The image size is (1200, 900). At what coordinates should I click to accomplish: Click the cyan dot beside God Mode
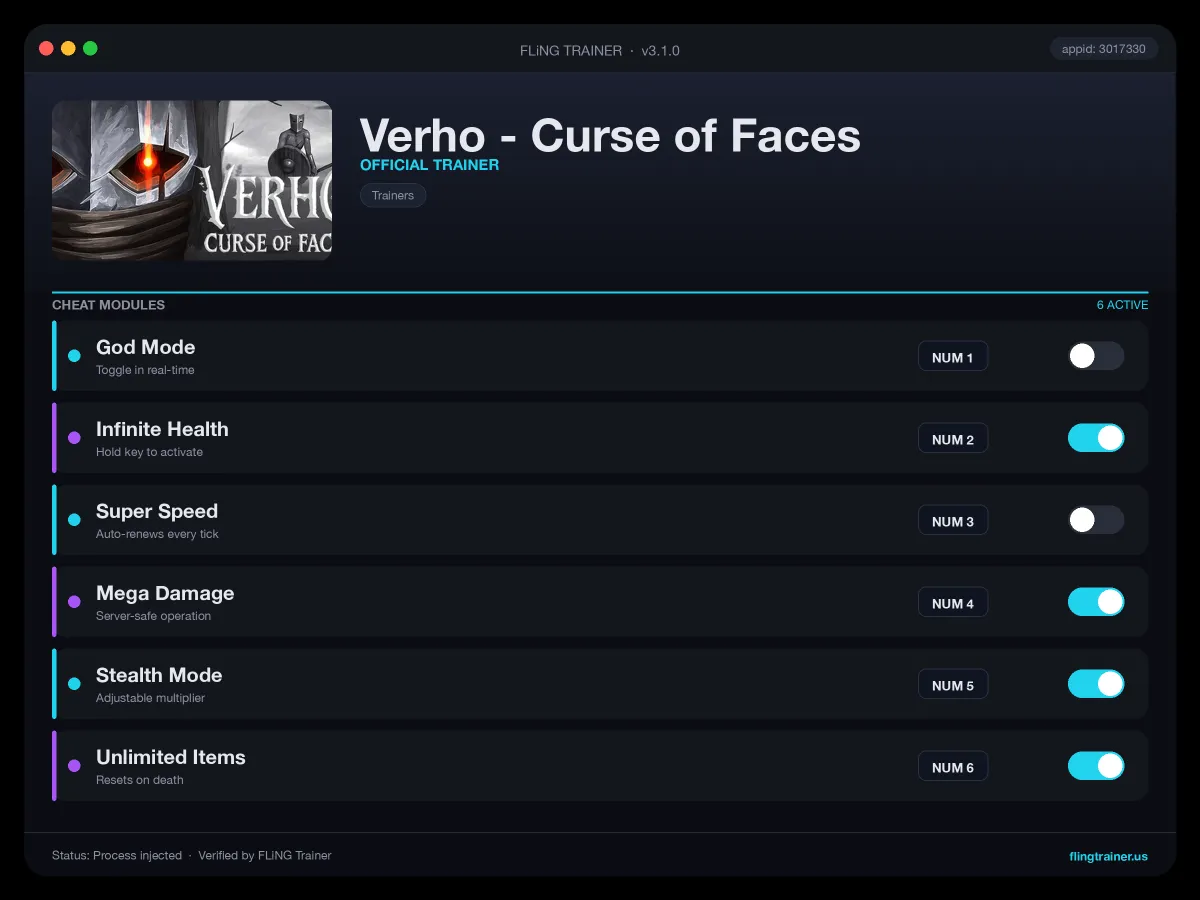coord(74,356)
